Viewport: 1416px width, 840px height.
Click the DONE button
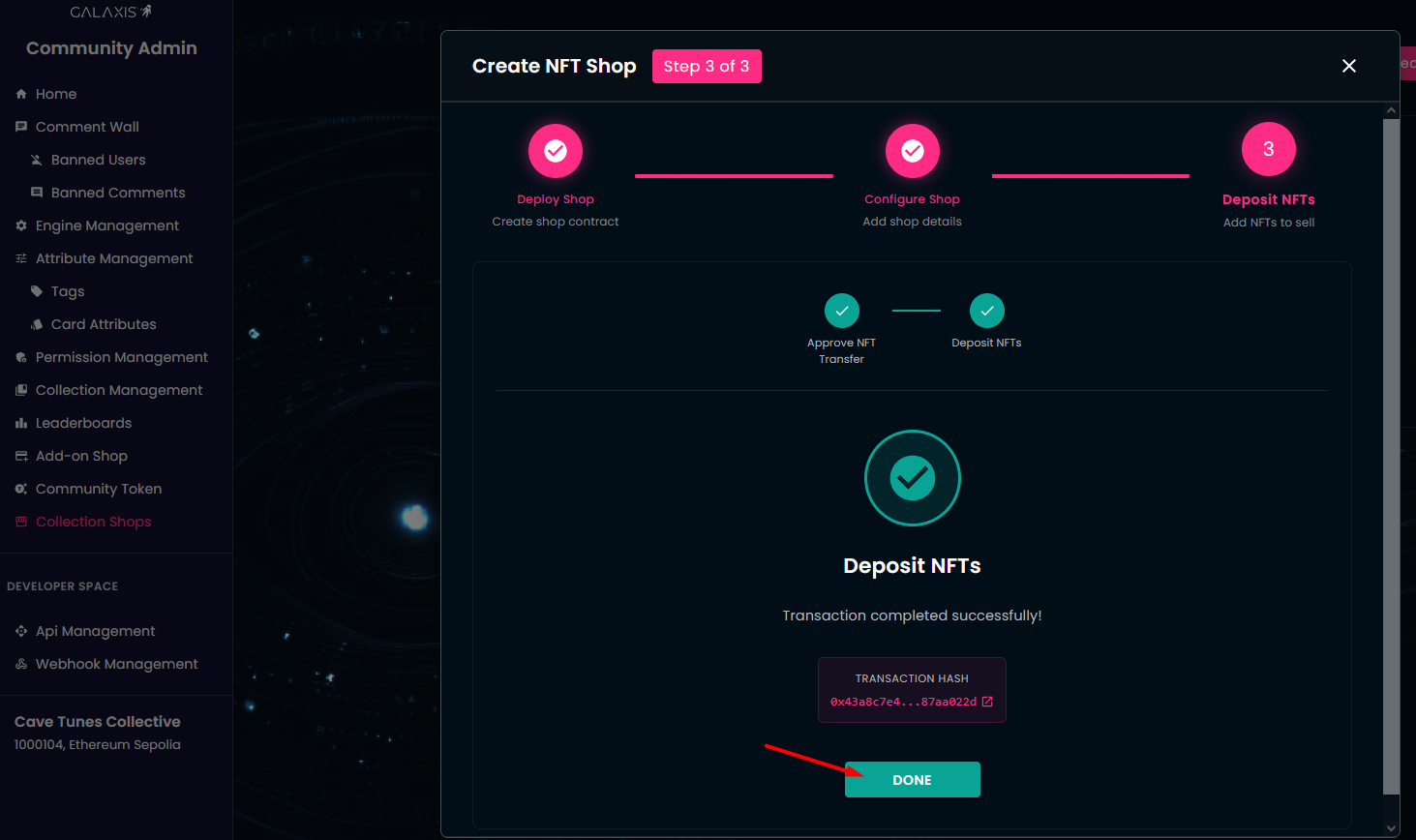point(912,779)
